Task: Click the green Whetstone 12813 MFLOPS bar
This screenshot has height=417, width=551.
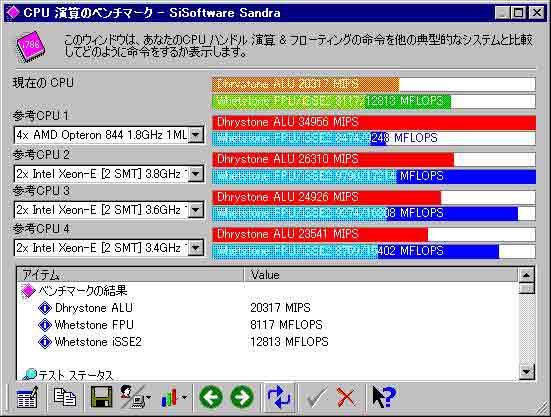Action: coord(332,102)
